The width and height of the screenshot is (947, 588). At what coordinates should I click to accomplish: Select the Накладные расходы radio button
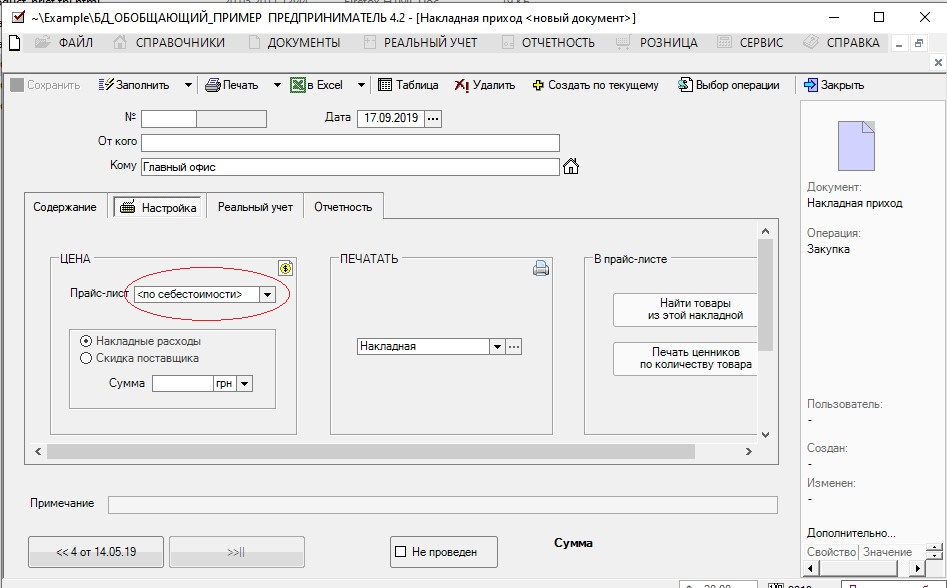(86, 341)
